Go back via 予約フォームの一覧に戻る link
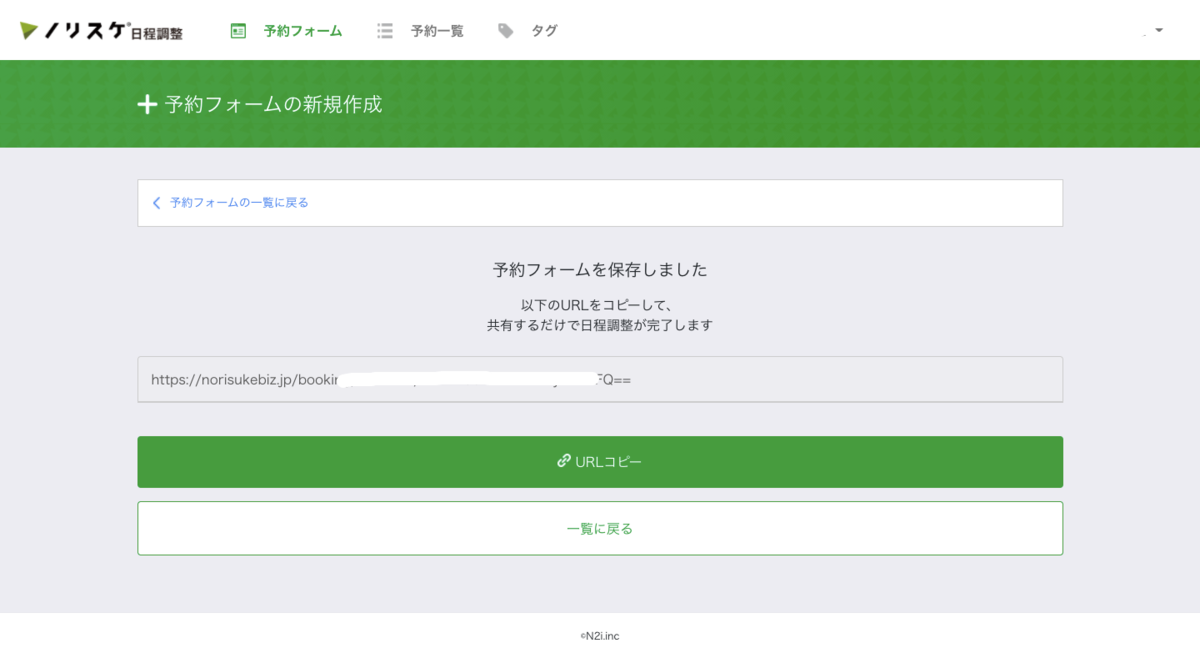1200x658 pixels. [239, 203]
